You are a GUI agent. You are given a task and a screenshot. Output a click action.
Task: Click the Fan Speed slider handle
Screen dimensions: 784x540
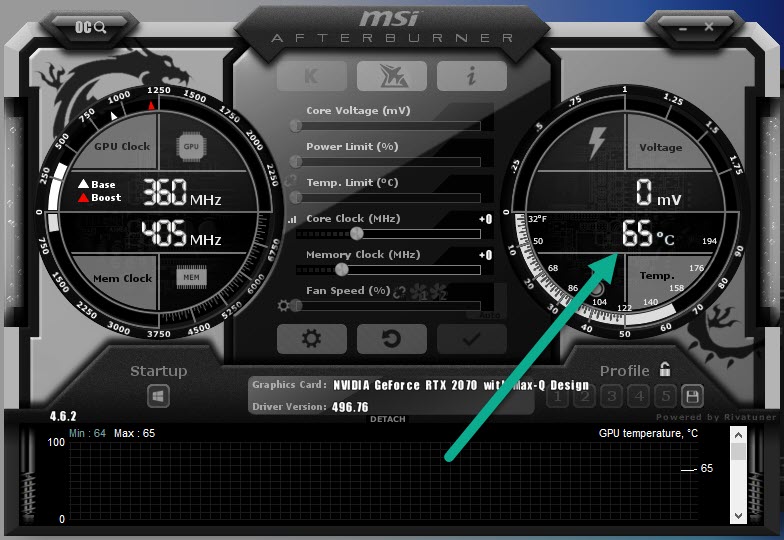tap(296, 306)
